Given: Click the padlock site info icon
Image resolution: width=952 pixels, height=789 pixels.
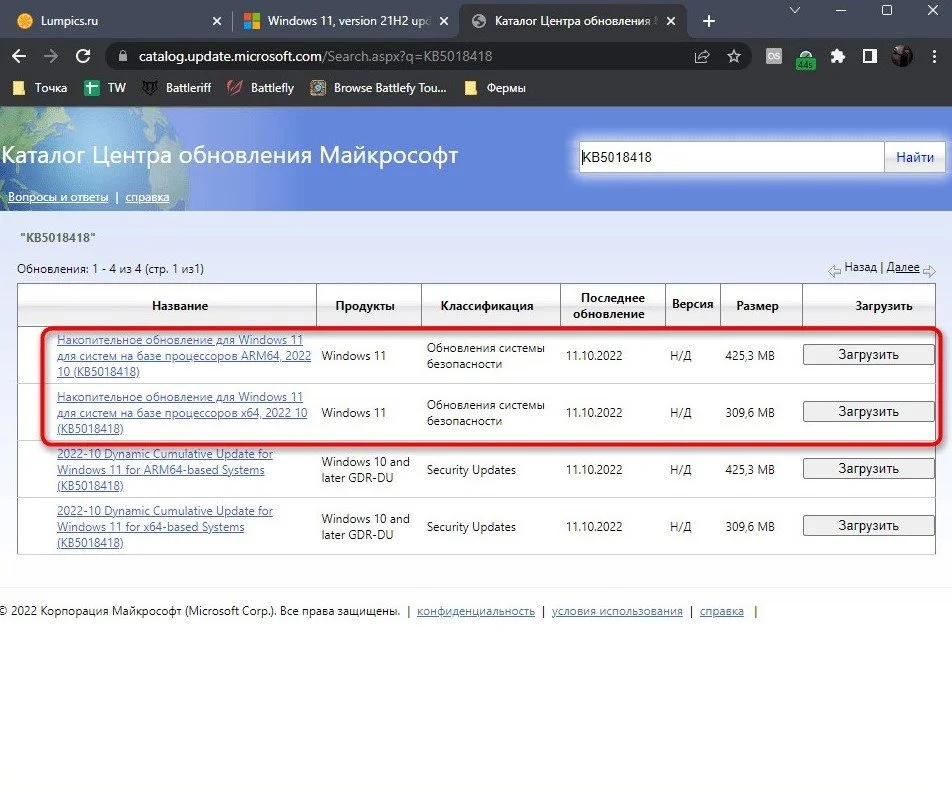Looking at the screenshot, I should tap(123, 56).
